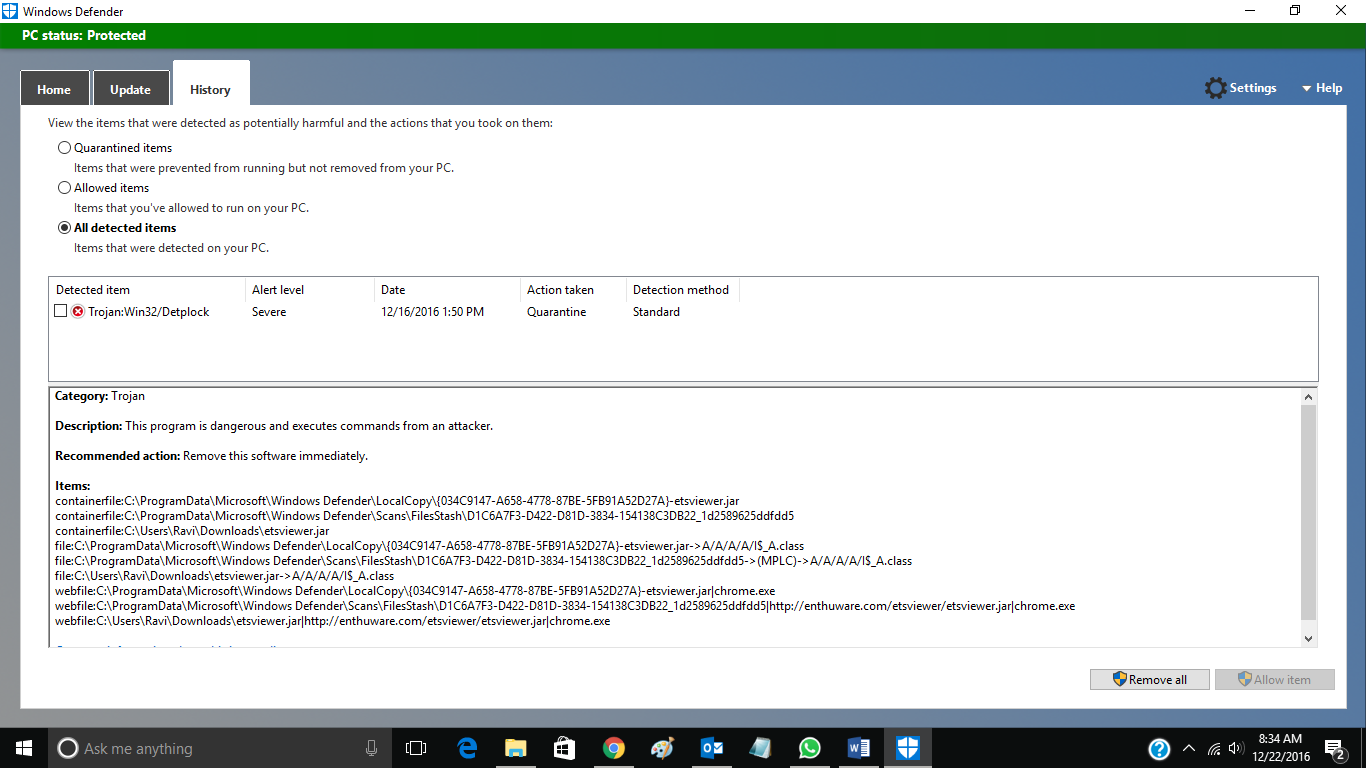Sort by Detected item column header

click(147, 290)
